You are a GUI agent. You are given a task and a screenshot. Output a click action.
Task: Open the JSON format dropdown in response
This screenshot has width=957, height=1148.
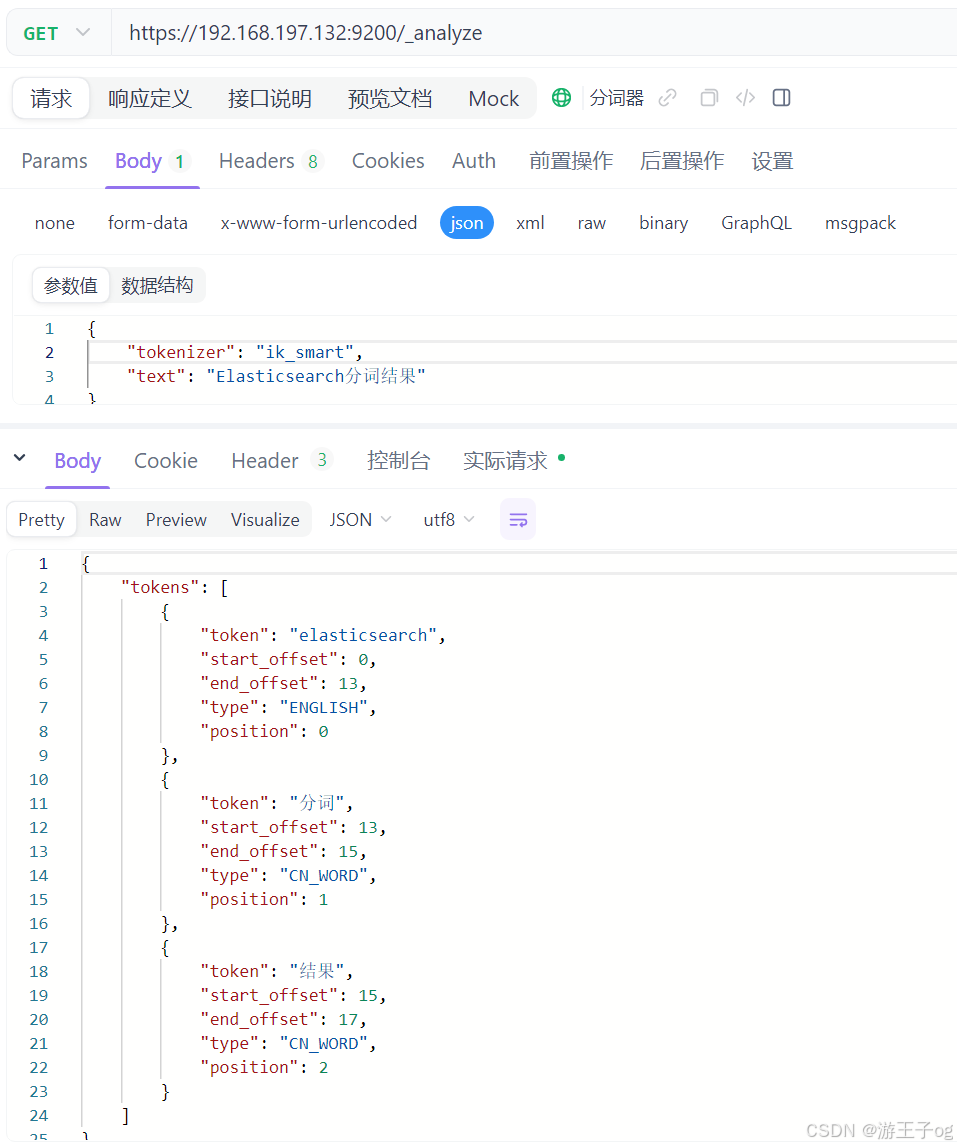pyautogui.click(x=358, y=519)
